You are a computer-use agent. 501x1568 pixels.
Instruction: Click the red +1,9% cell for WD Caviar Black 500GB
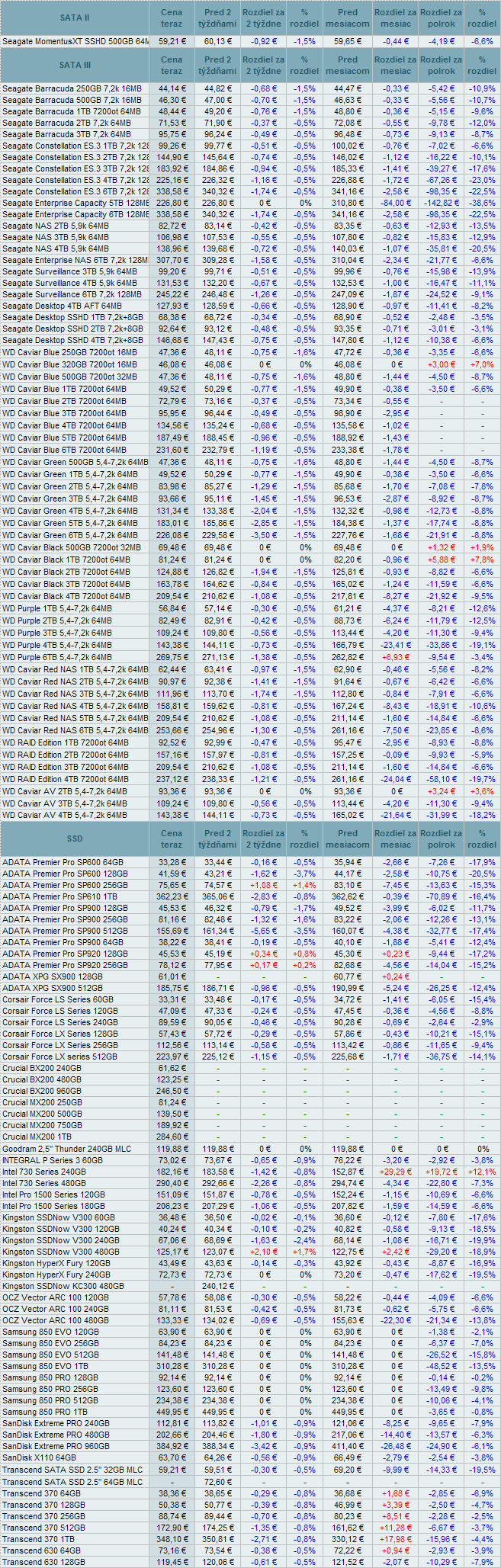point(482,547)
